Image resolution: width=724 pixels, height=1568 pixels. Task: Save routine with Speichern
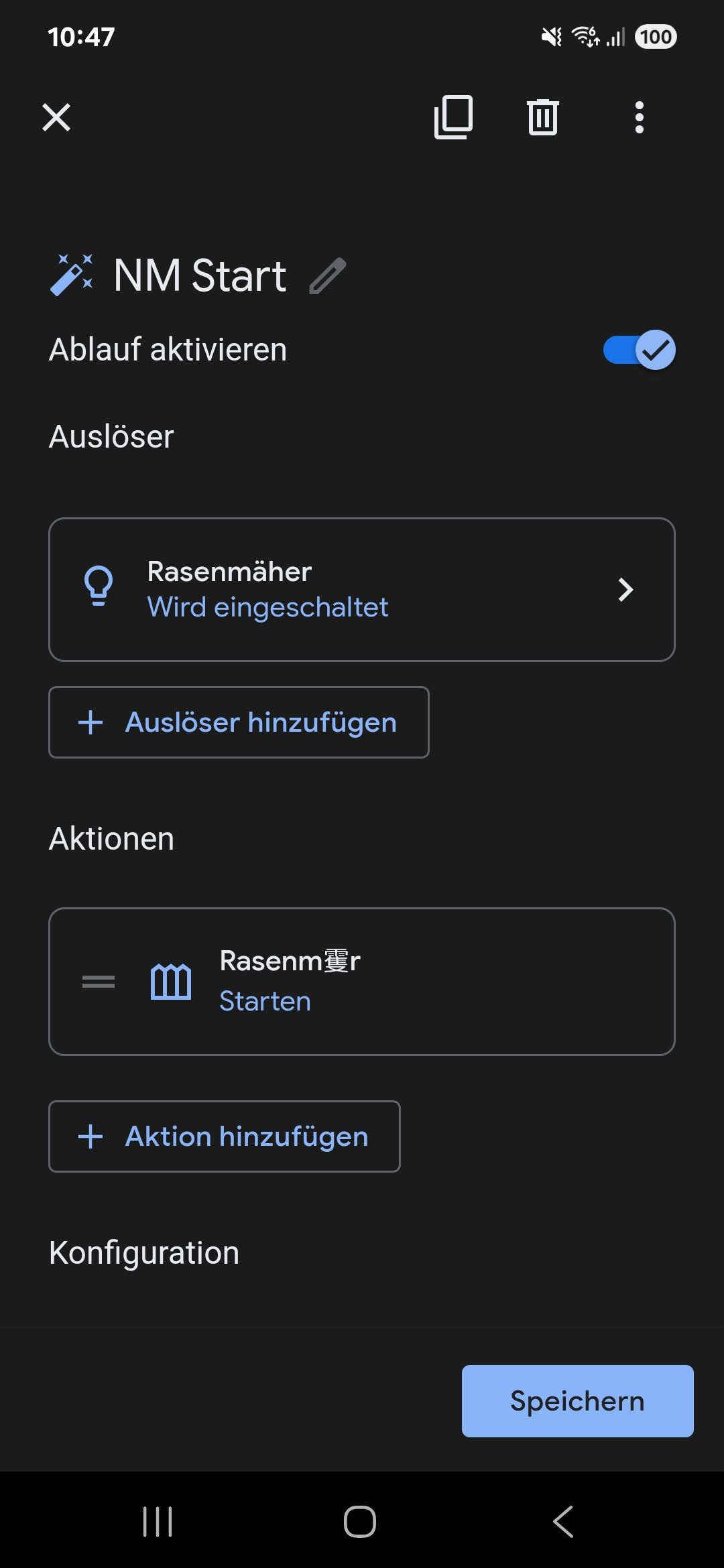pos(577,1400)
